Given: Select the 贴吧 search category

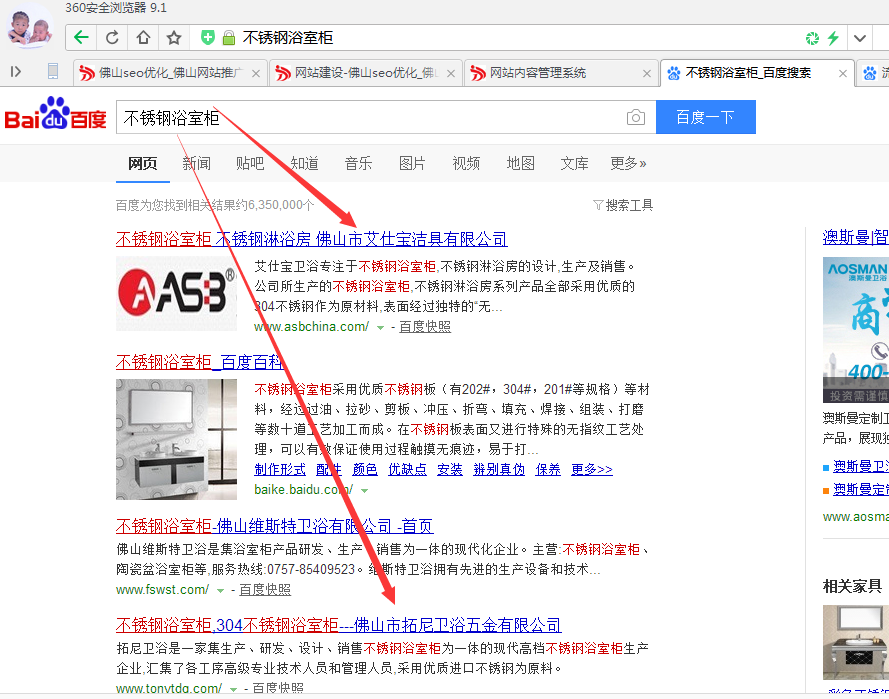Looking at the screenshot, I should click(x=250, y=163).
